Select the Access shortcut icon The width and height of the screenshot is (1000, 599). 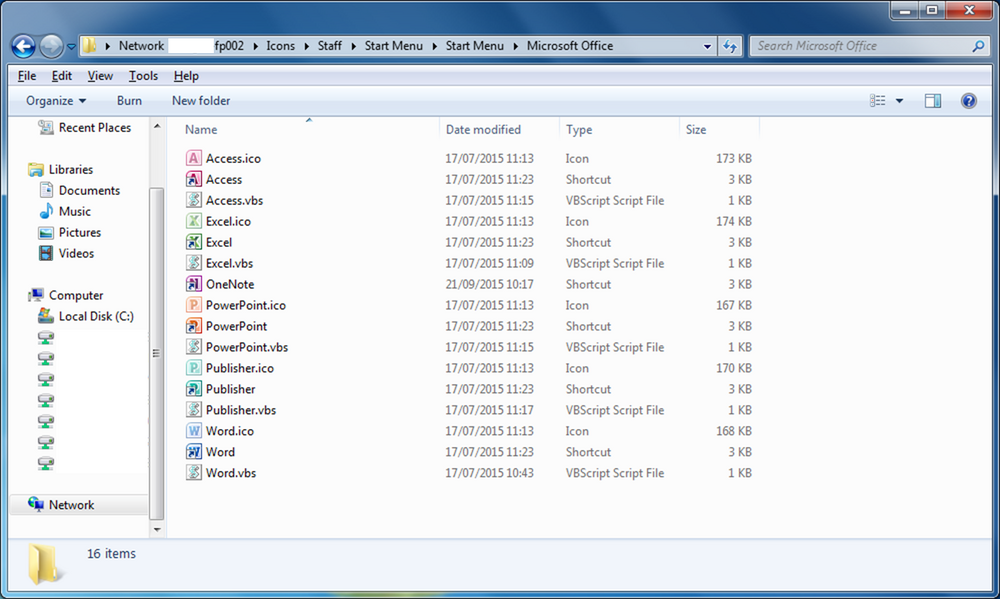pyautogui.click(x=194, y=179)
